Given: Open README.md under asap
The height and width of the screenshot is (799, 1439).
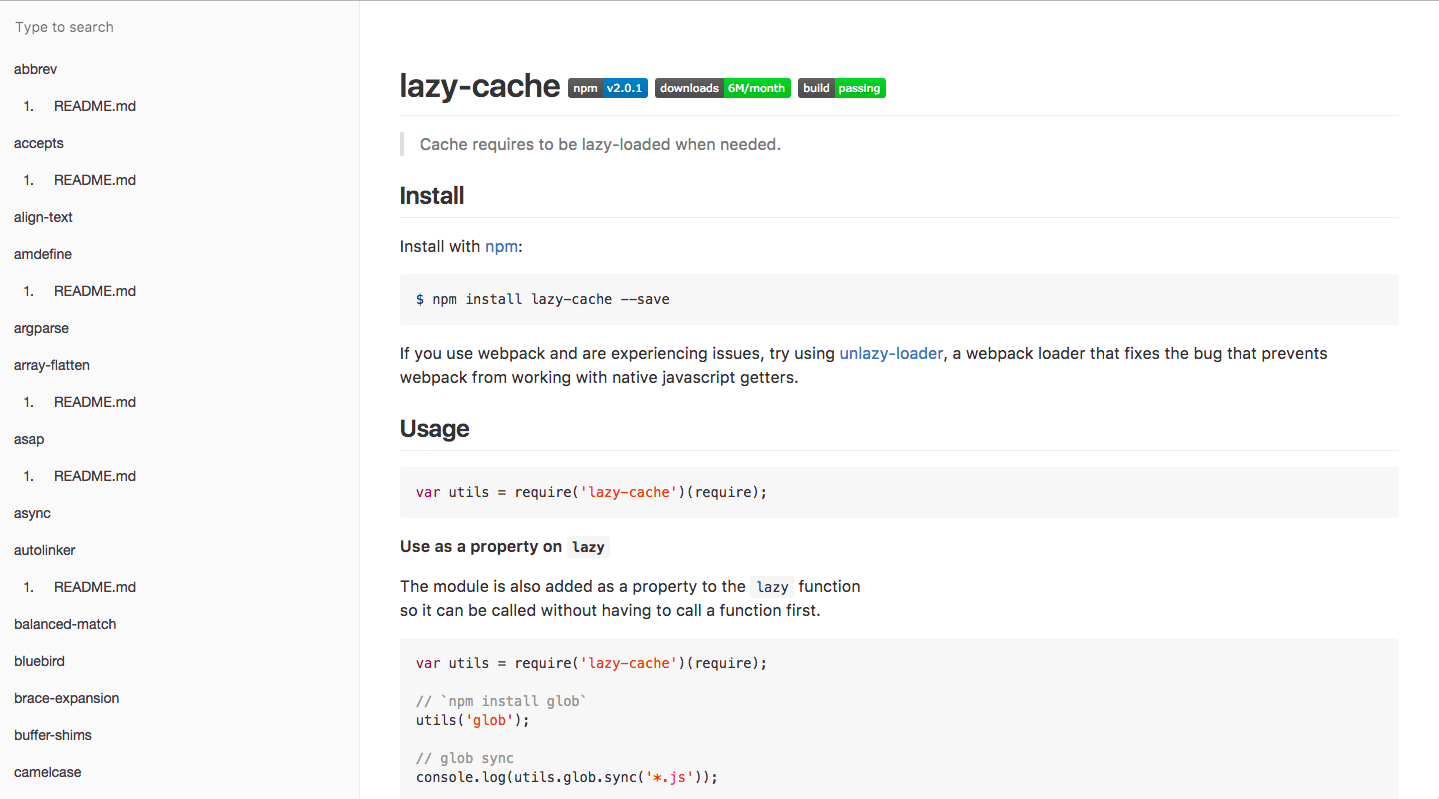Looking at the screenshot, I should click(95, 476).
